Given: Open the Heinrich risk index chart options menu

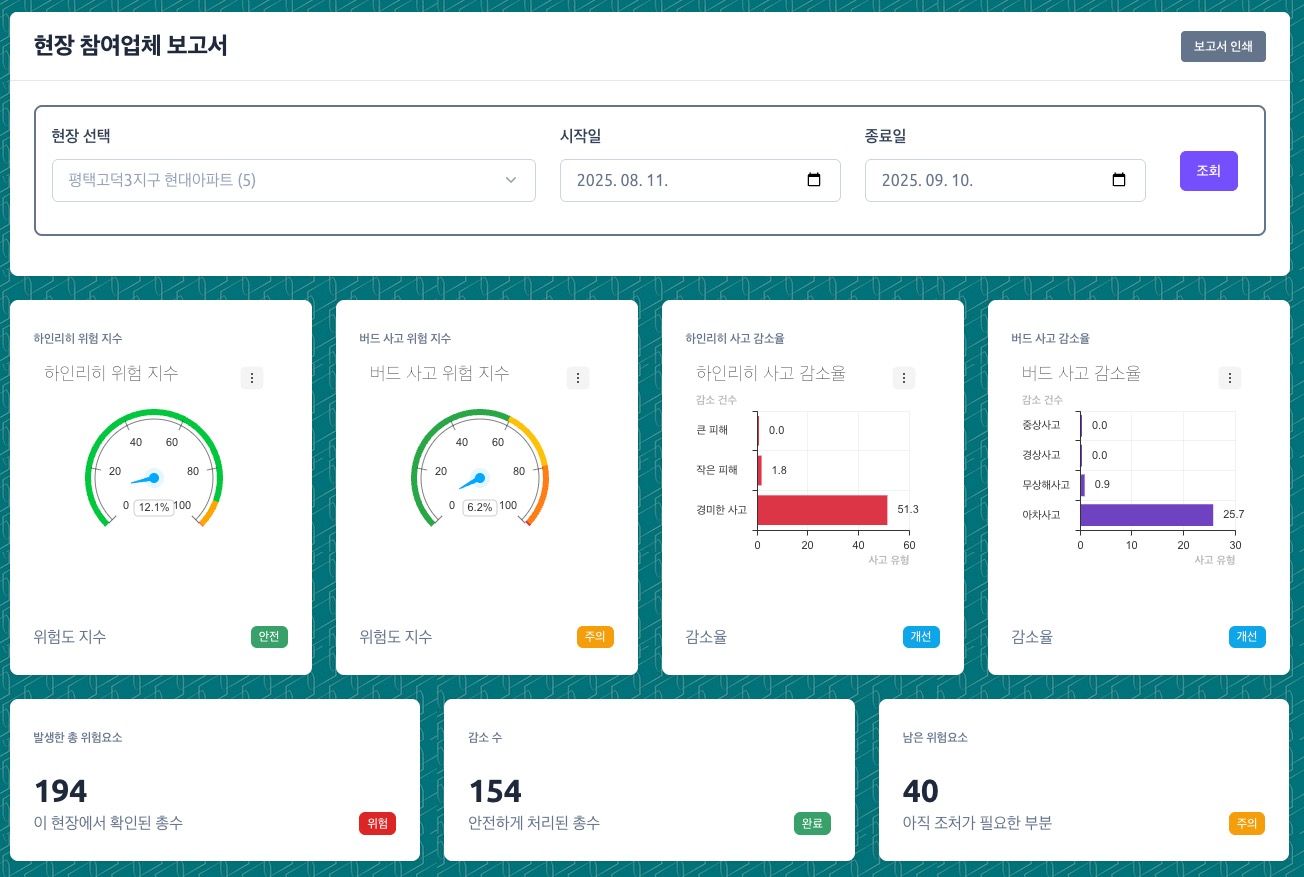Looking at the screenshot, I should [252, 378].
